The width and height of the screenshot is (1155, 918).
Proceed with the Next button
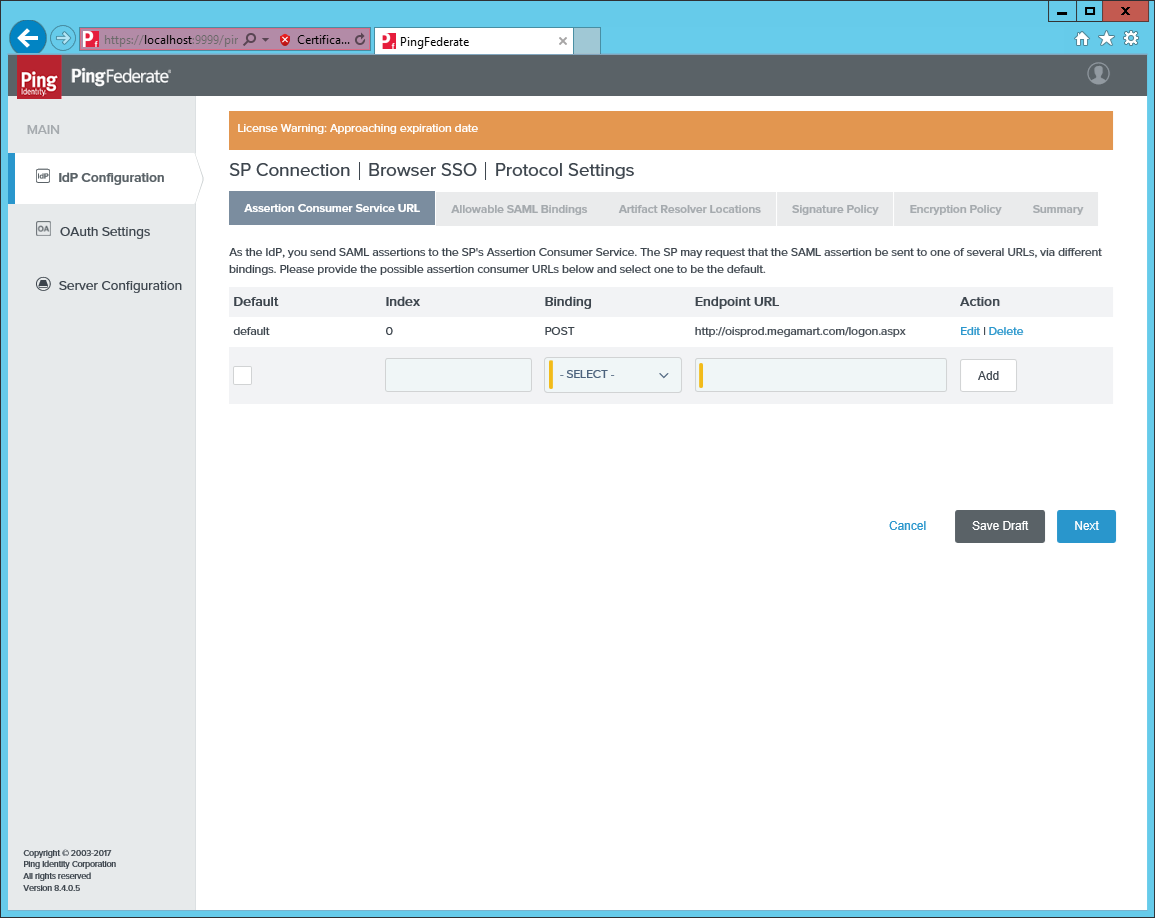pyautogui.click(x=1086, y=526)
